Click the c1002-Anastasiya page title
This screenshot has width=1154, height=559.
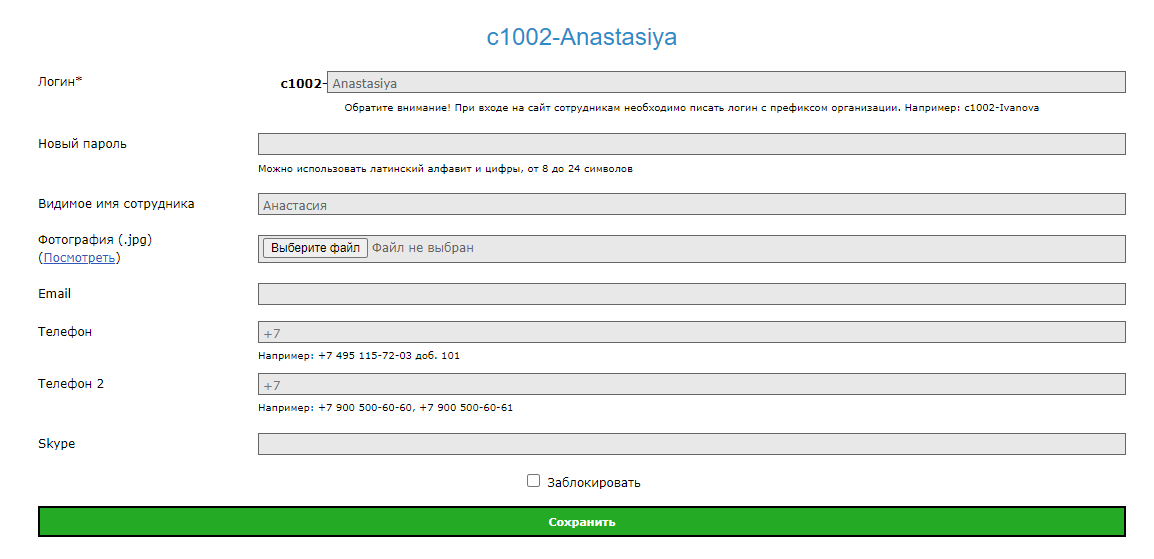tap(581, 38)
